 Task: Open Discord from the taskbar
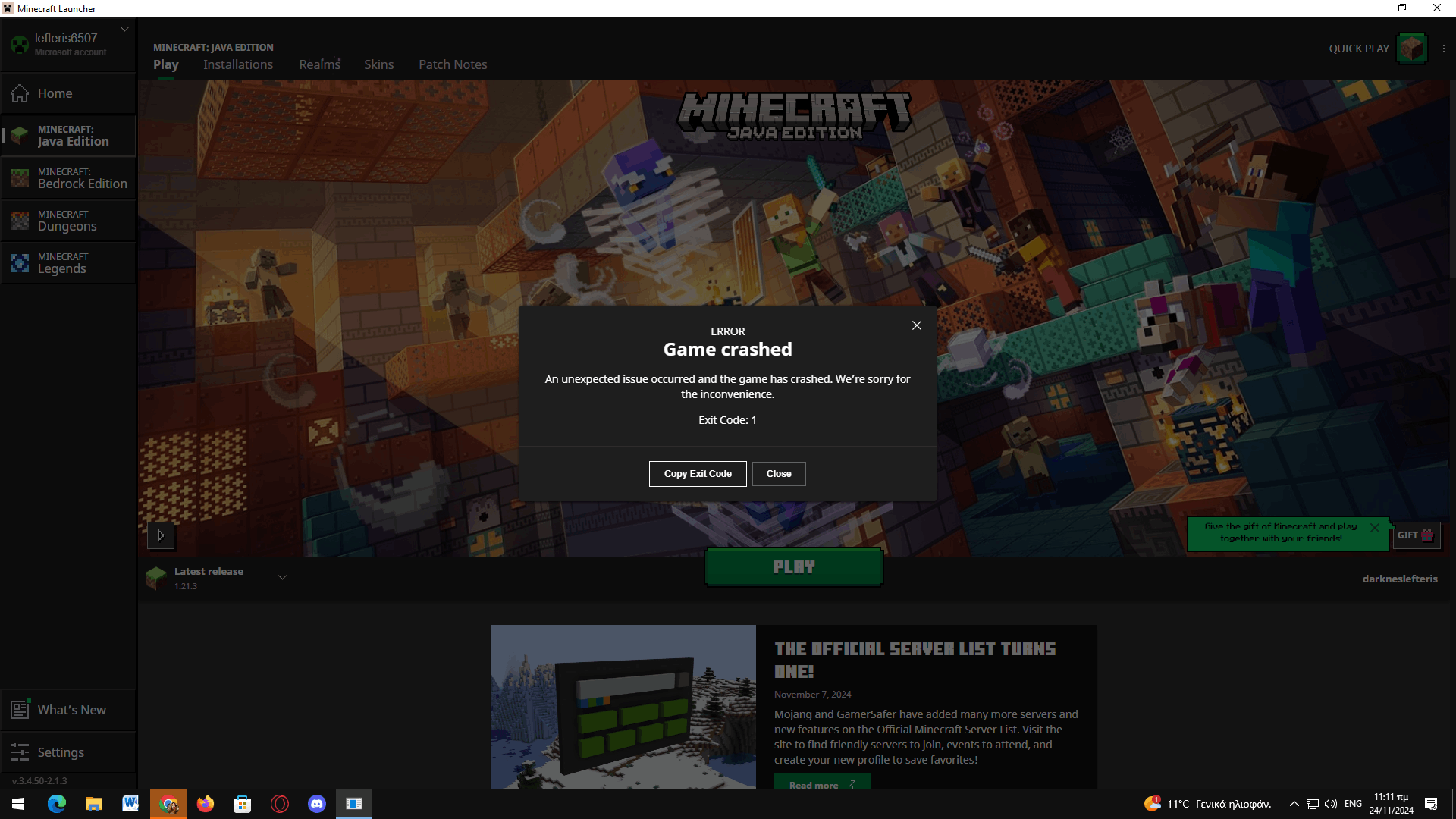point(317,804)
